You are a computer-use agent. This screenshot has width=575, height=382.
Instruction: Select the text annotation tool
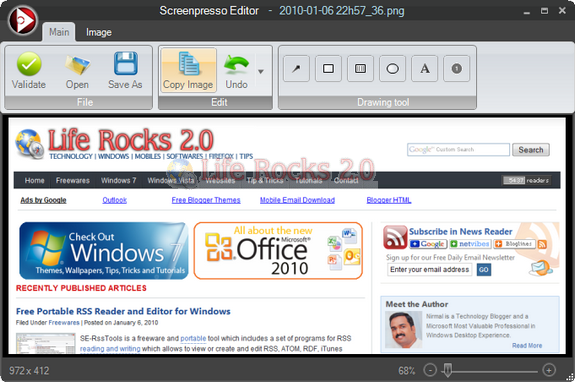point(425,69)
